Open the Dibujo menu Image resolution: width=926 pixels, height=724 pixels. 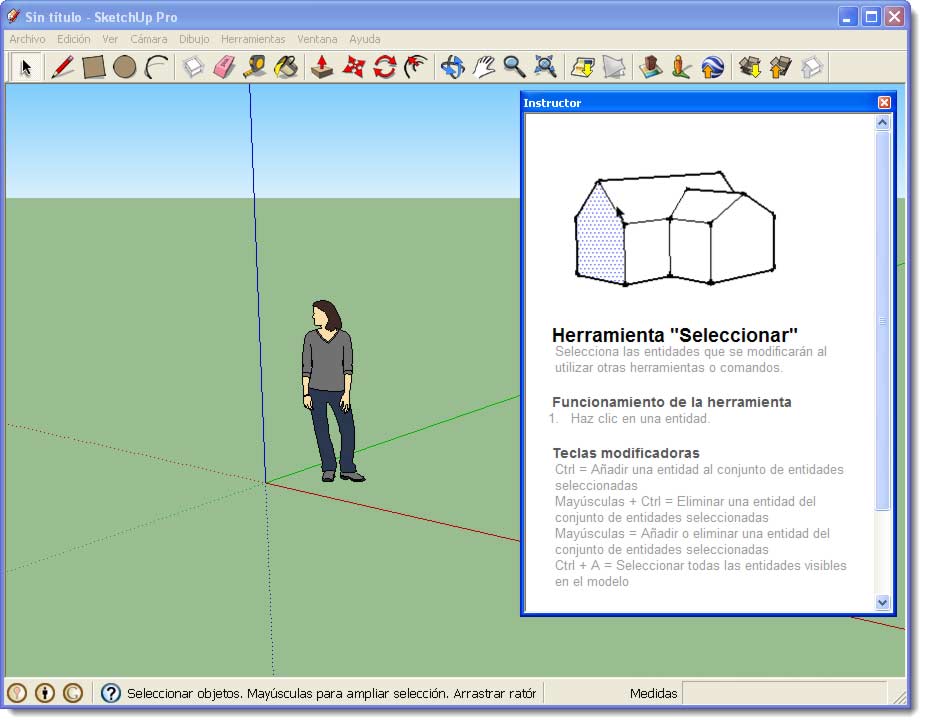194,39
